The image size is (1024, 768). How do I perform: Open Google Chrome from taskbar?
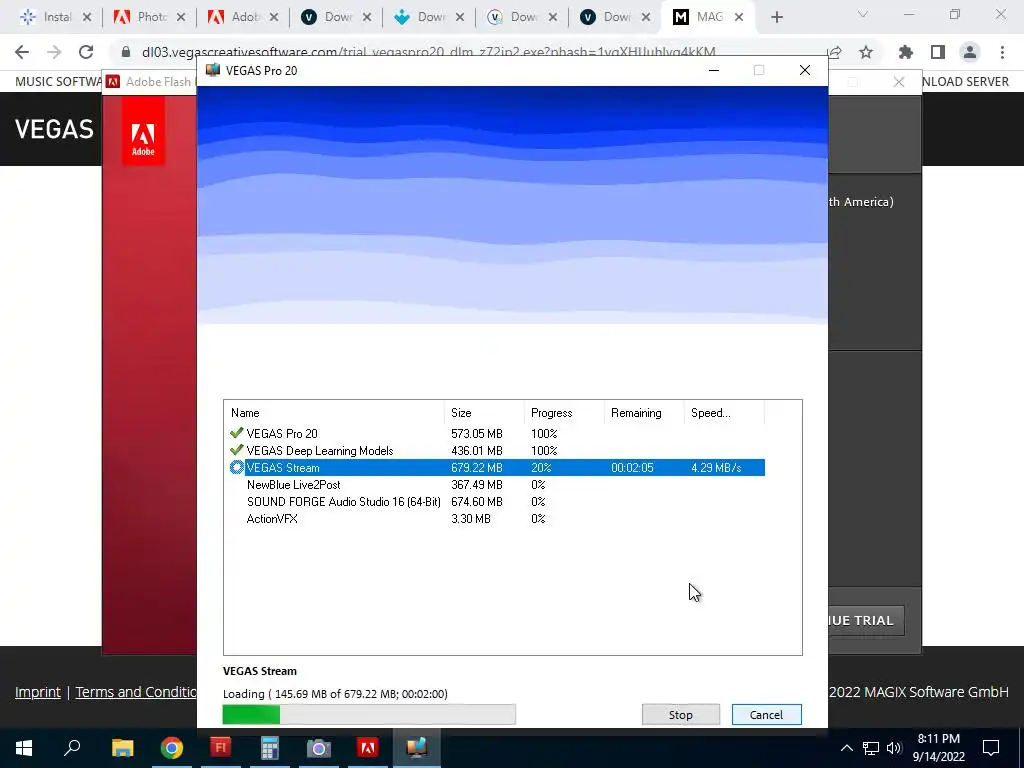click(172, 748)
